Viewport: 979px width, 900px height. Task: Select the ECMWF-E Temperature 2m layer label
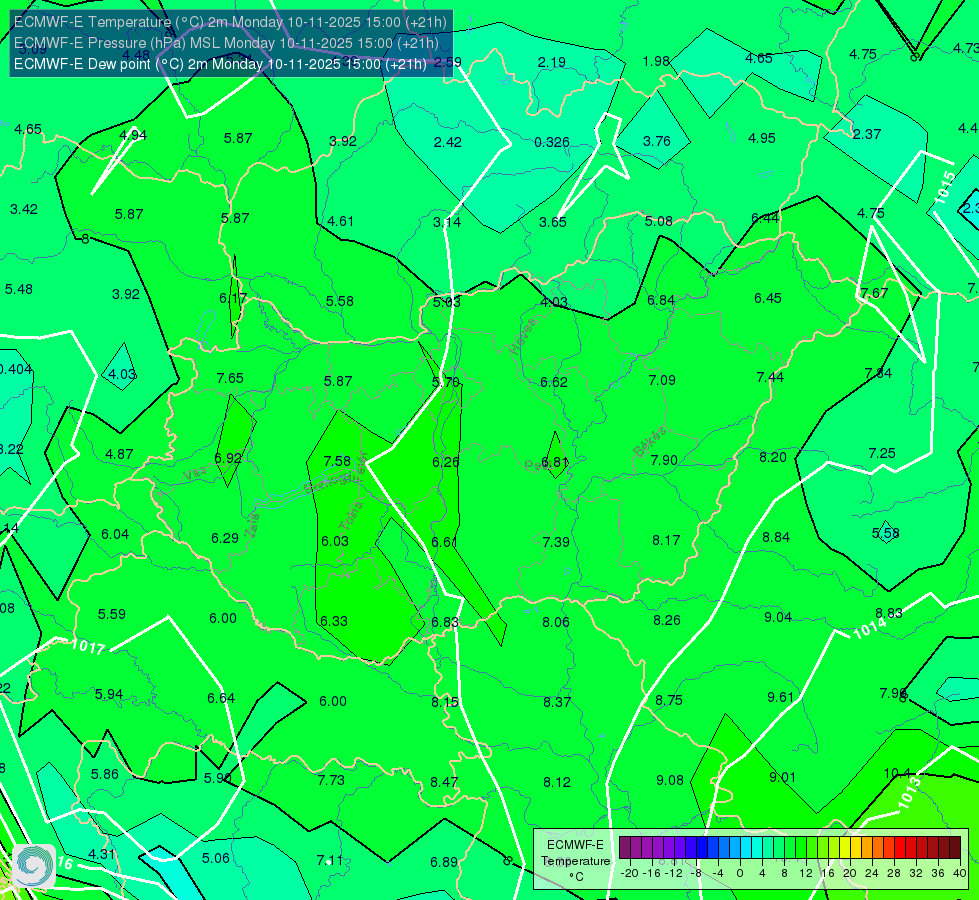pyautogui.click(x=230, y=22)
